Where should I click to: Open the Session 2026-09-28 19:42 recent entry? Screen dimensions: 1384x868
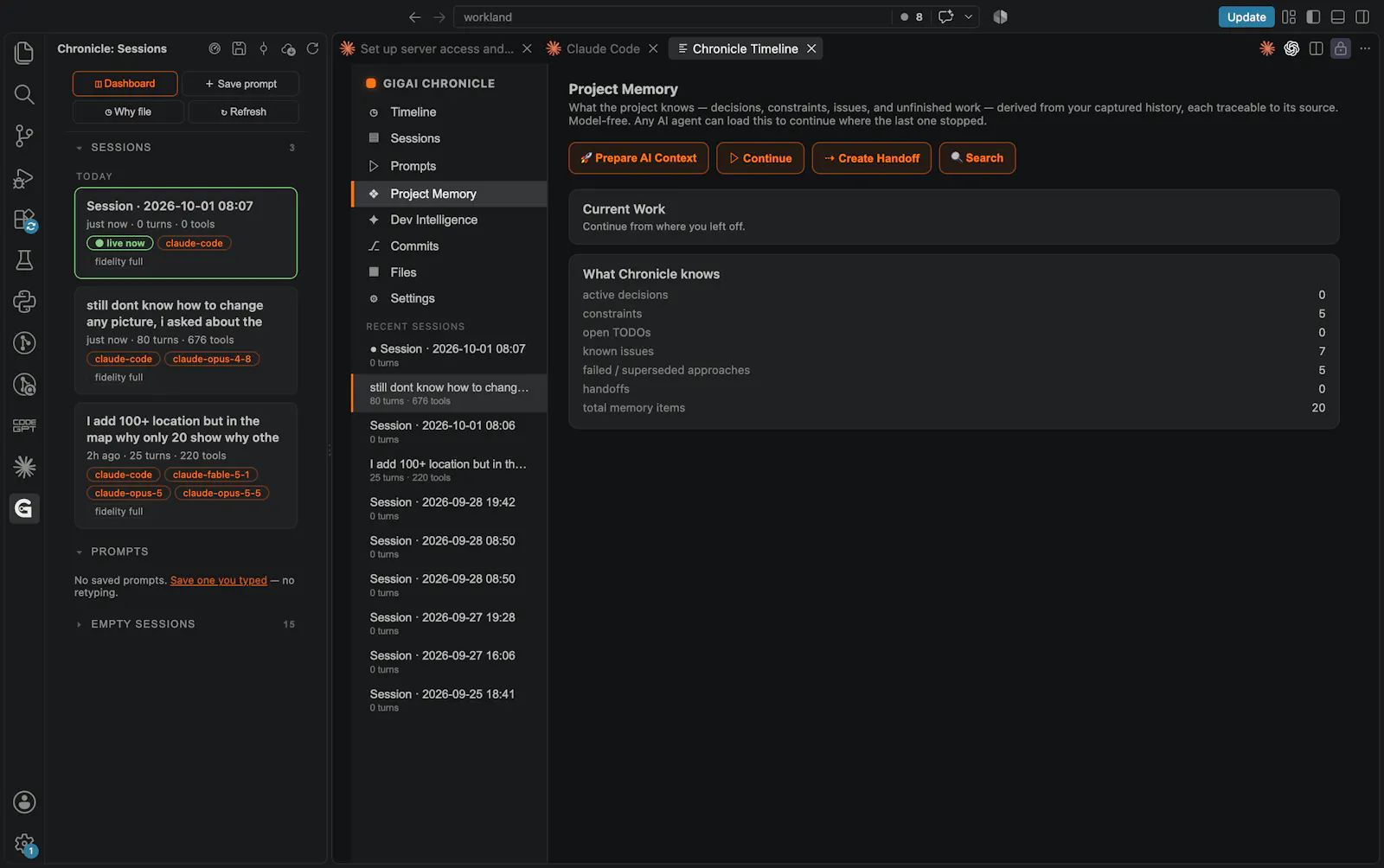pyautogui.click(x=449, y=508)
